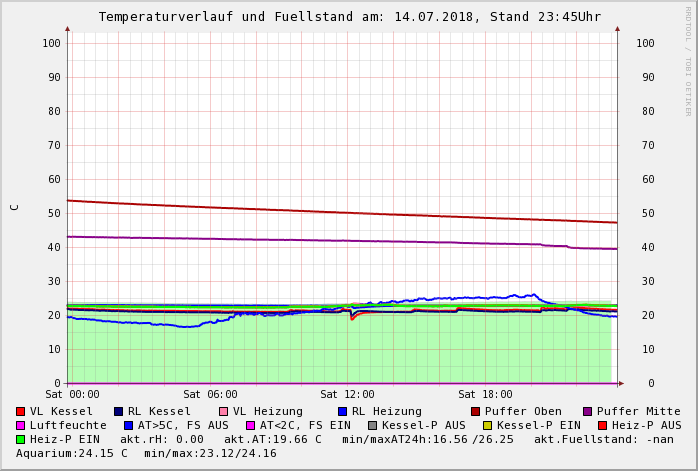Pick the blue RL Heizung legend swatch

coord(342,412)
